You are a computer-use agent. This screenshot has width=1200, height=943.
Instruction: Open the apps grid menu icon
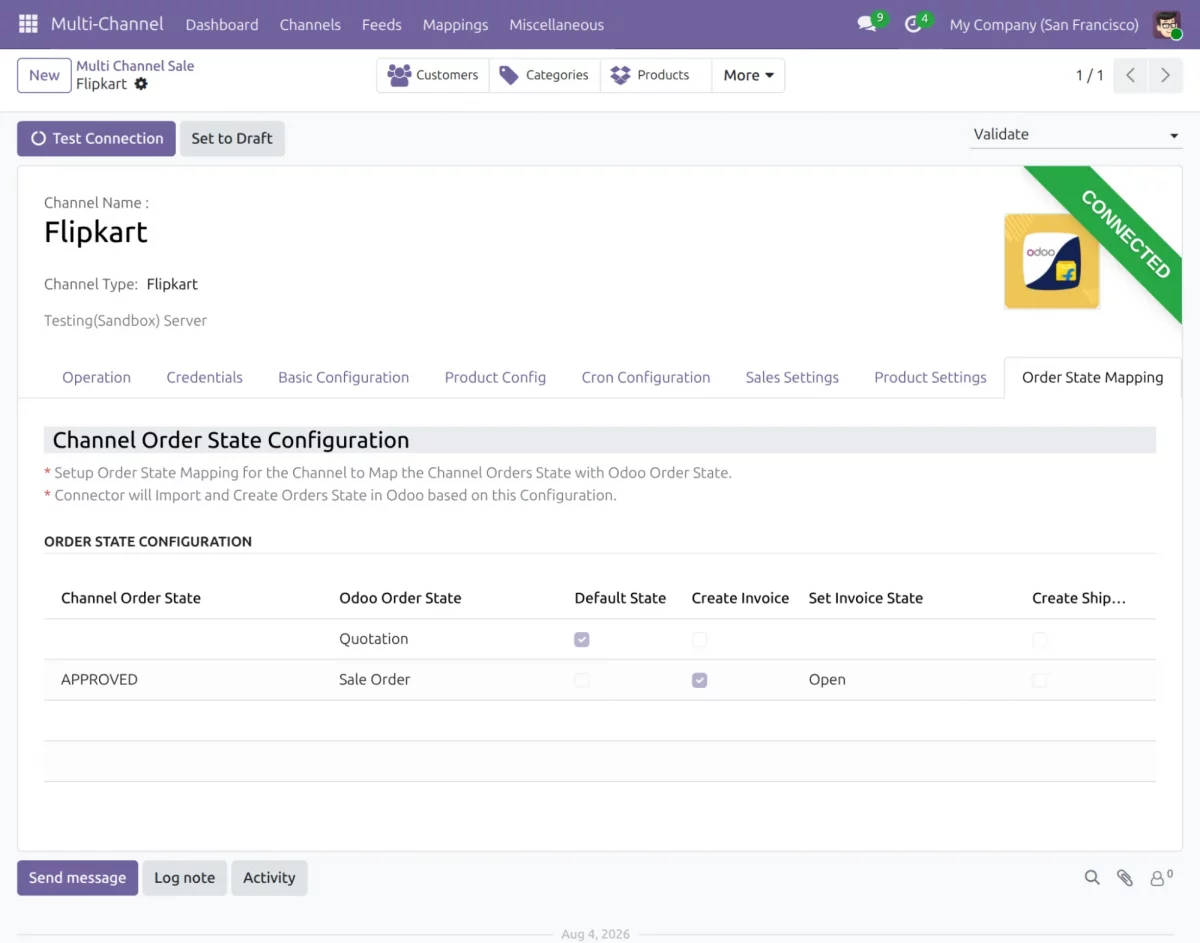28,24
